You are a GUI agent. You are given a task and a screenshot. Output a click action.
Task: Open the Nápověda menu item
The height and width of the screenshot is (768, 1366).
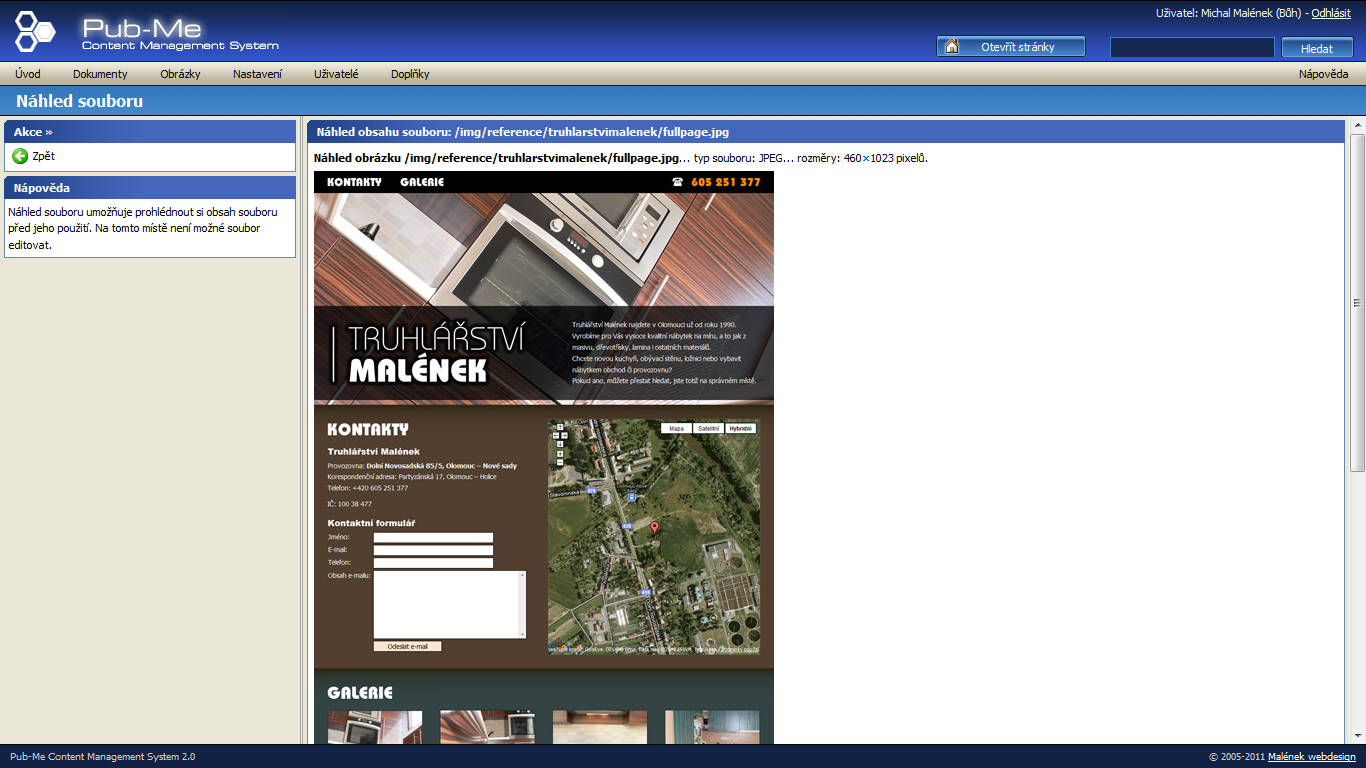click(x=1324, y=74)
